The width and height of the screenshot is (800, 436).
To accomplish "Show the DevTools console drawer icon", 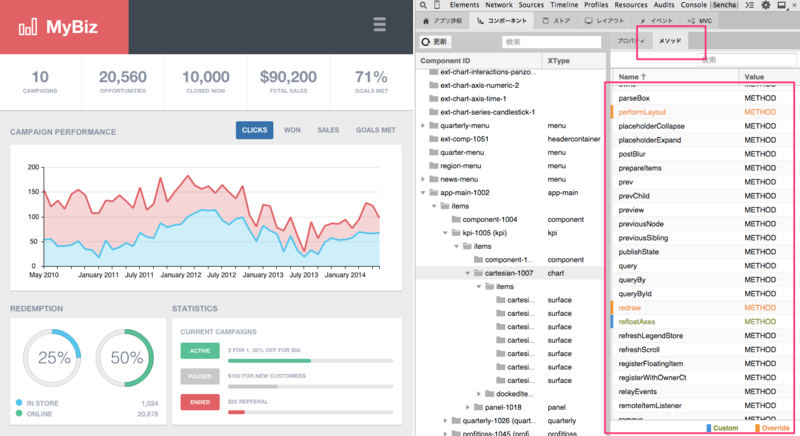I will (x=749, y=5).
